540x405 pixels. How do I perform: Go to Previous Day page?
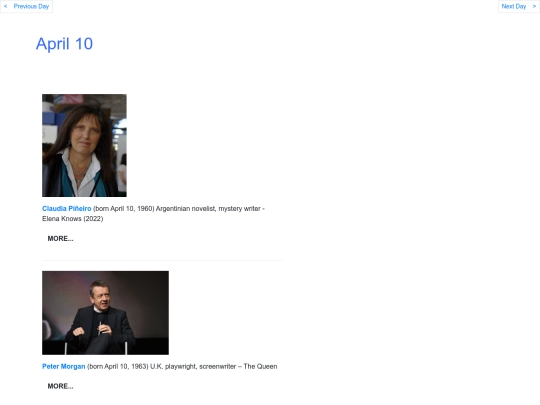click(27, 6)
